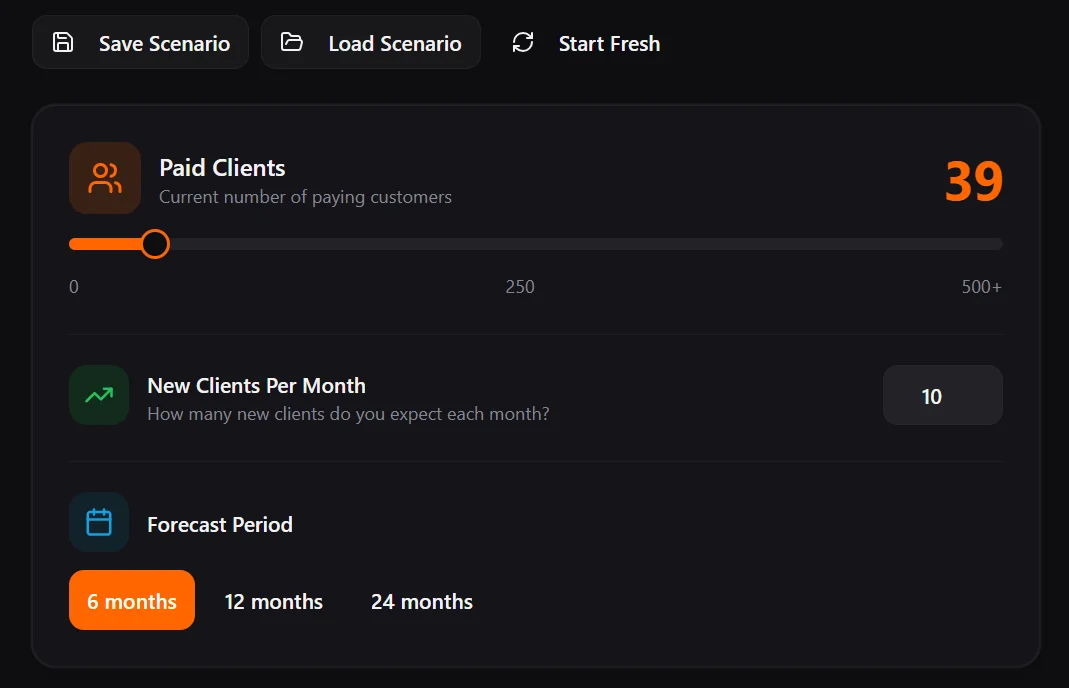Click the New Clients Per Month input field
The width and height of the screenshot is (1069, 688).
tap(941, 395)
